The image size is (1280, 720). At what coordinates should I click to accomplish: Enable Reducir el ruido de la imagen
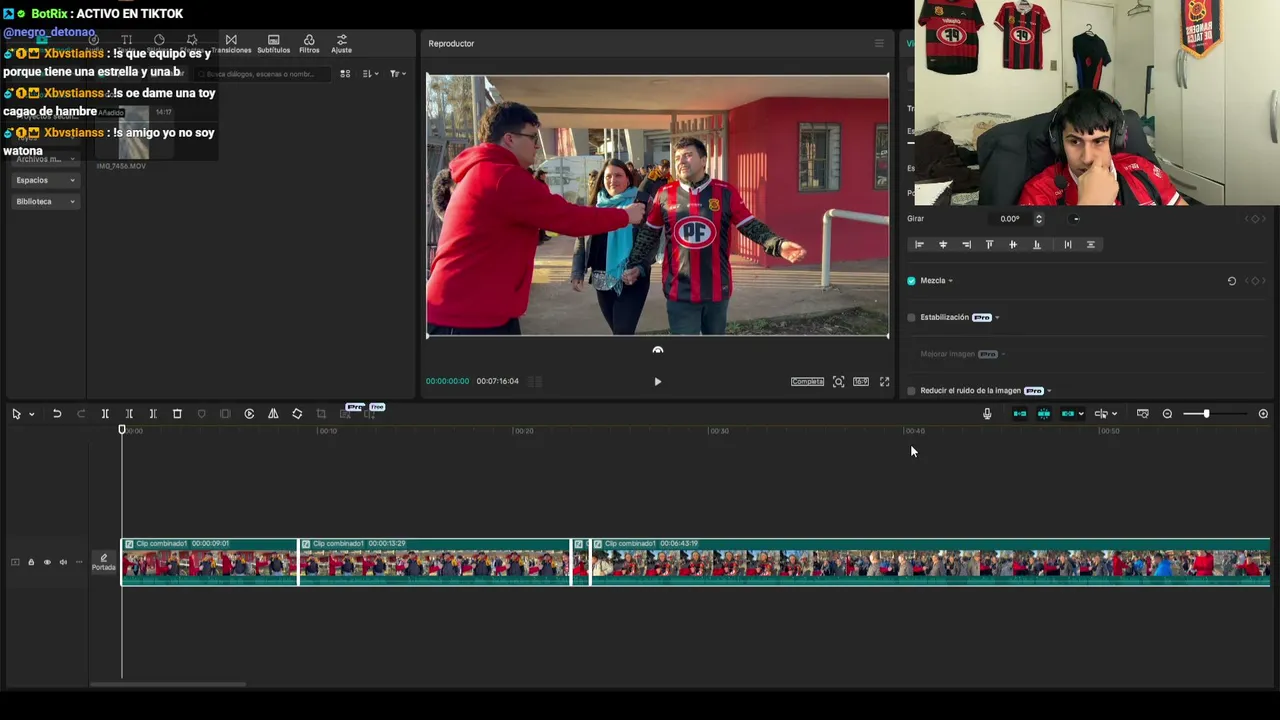[911, 391]
